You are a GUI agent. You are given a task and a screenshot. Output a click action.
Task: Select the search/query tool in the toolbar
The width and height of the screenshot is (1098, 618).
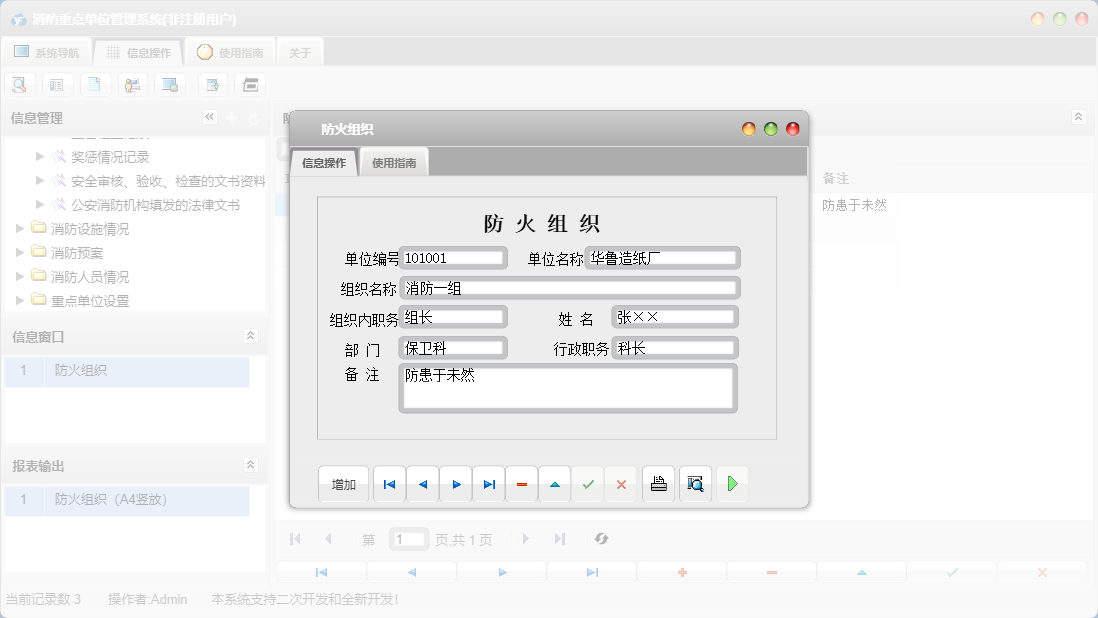[19, 84]
